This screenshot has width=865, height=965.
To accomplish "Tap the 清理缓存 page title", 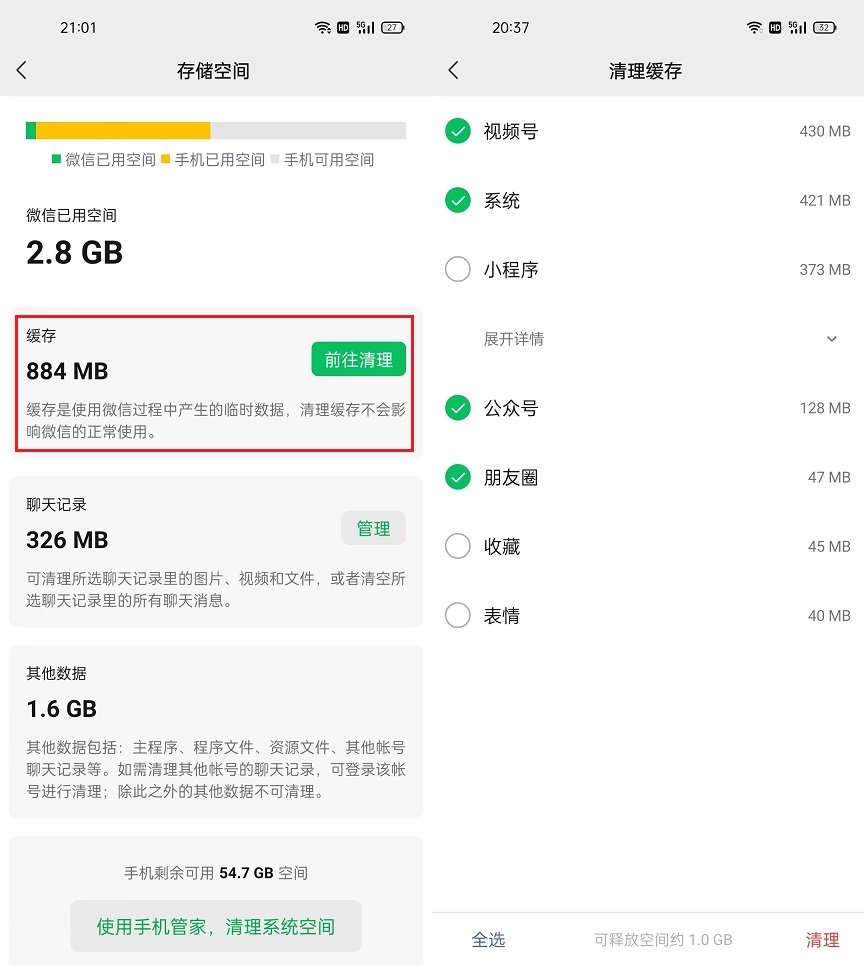I will (x=645, y=71).
